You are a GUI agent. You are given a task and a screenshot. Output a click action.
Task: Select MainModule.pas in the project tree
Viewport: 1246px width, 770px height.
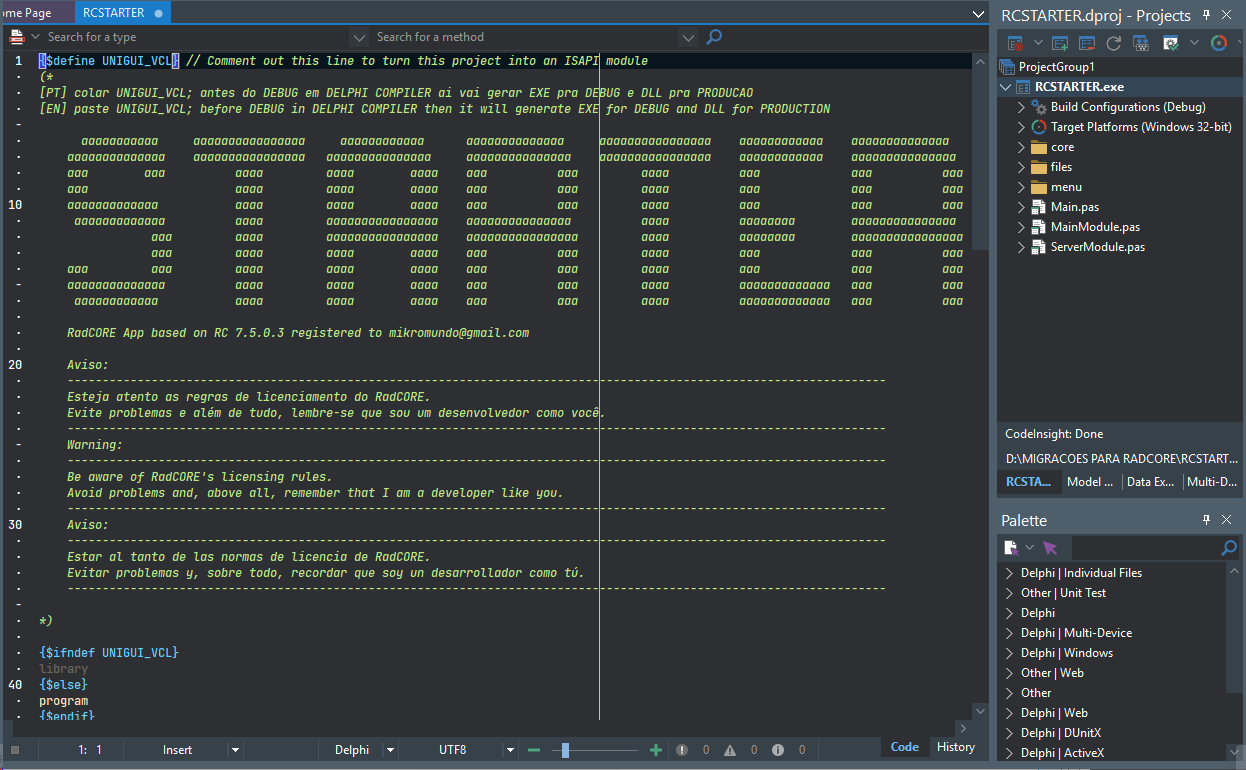[x=1095, y=227]
